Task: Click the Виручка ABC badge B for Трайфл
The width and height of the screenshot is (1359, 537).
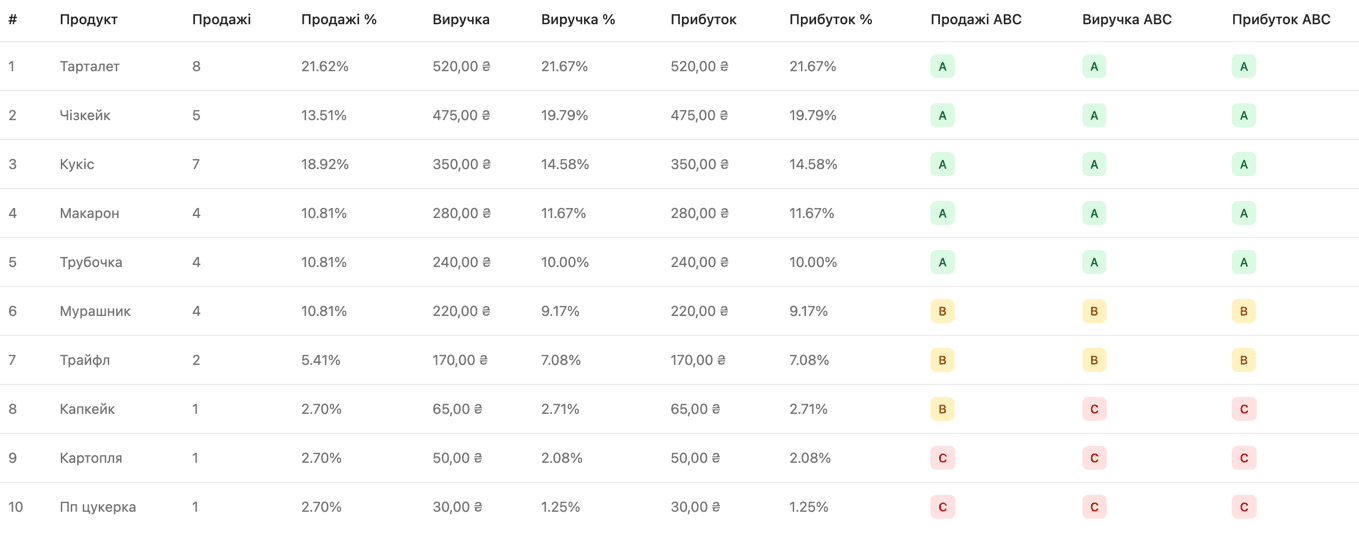Action: 1094,360
